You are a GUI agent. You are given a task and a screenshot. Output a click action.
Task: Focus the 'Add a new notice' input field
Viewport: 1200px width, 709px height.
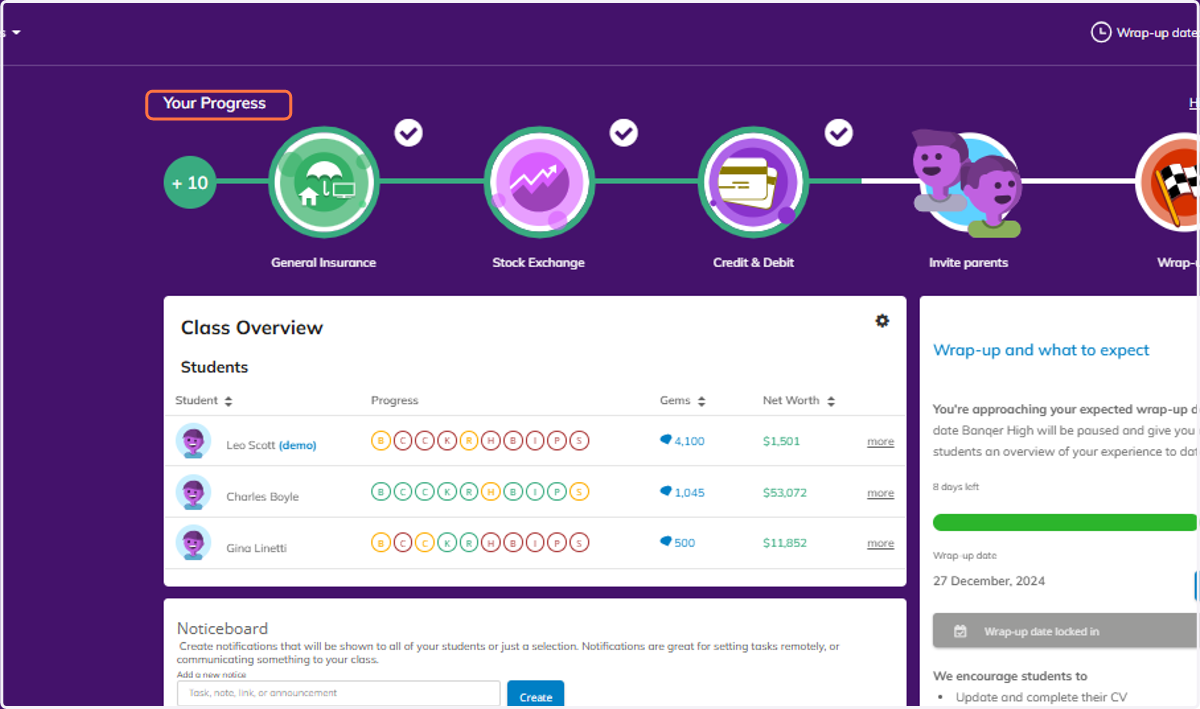point(338,693)
